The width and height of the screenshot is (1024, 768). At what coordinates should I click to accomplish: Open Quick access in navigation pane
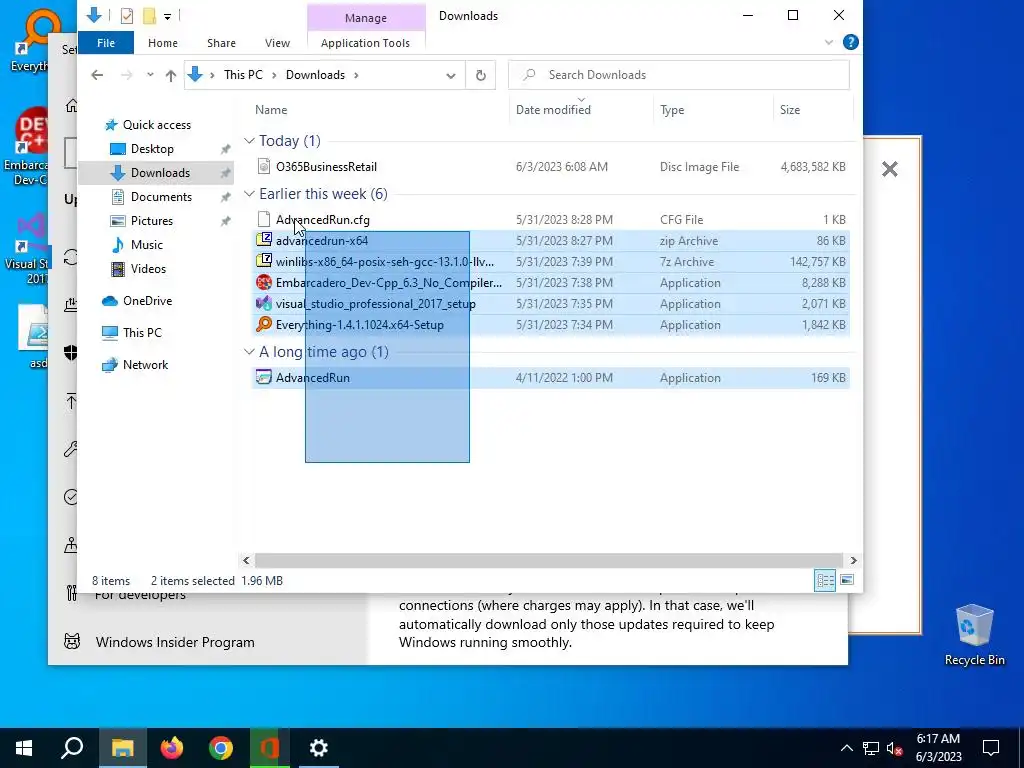point(157,125)
